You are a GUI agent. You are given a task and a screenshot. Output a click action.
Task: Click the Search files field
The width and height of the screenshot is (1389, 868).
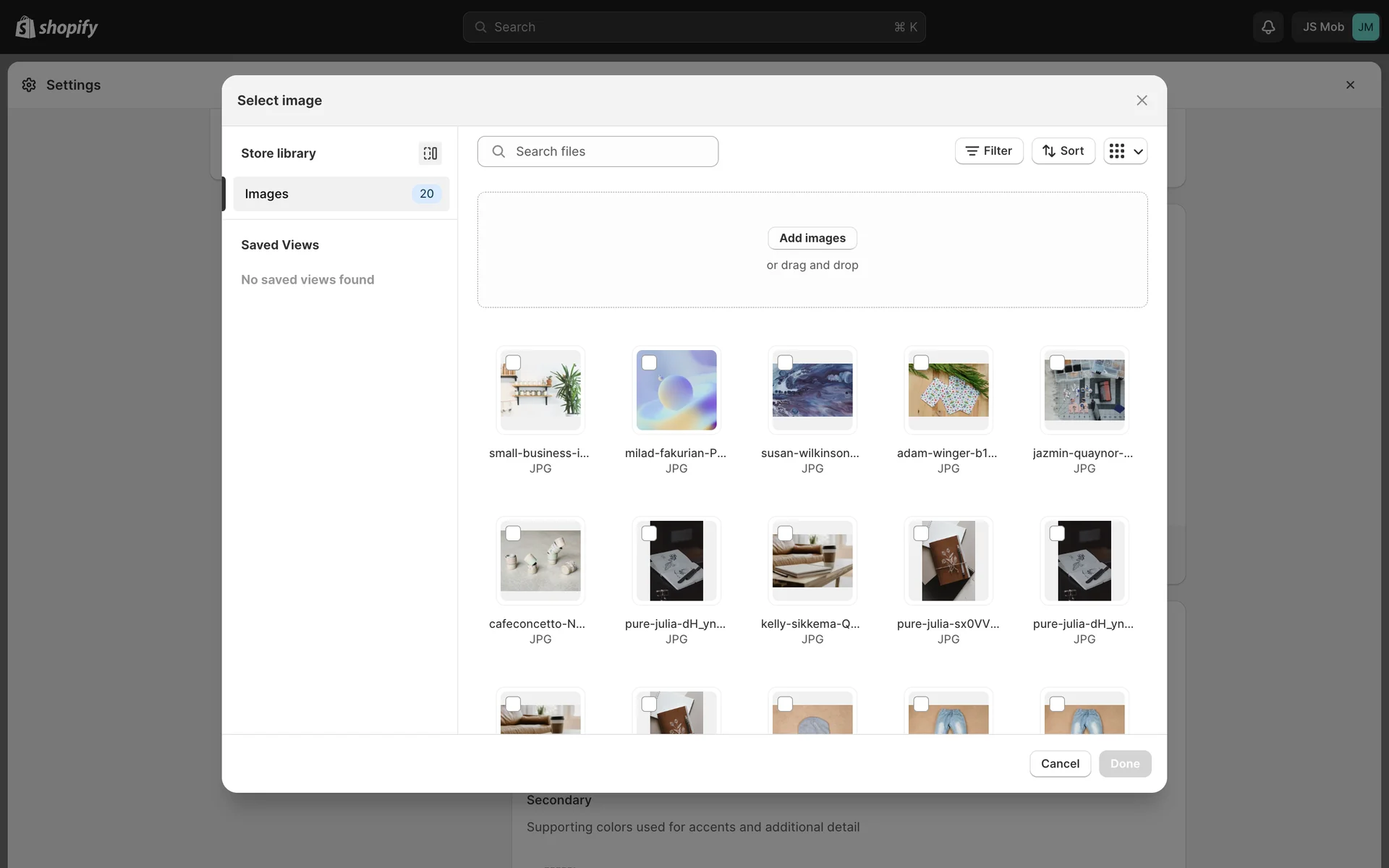click(598, 151)
